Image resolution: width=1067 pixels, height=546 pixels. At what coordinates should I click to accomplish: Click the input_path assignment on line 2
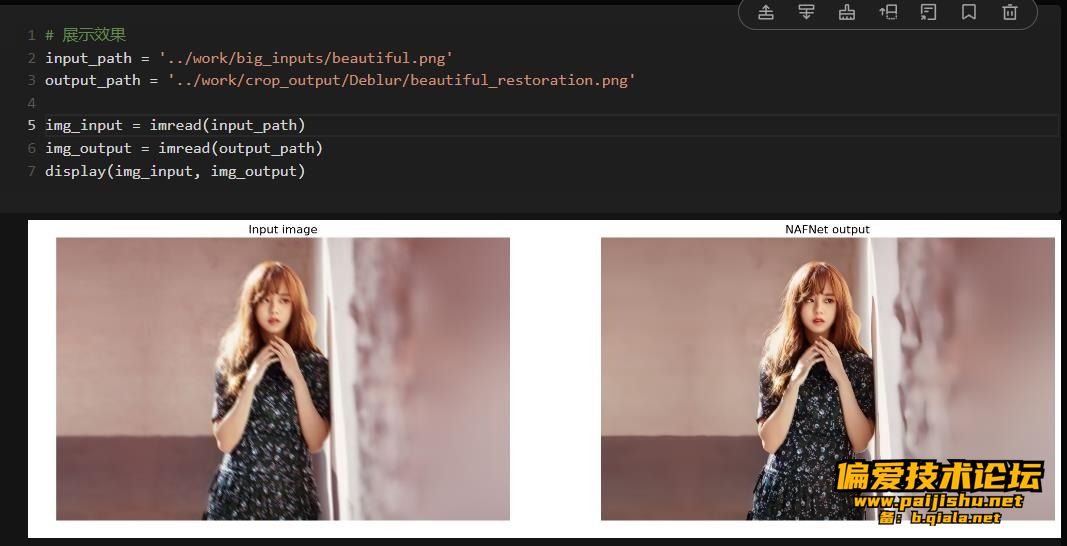tap(249, 58)
